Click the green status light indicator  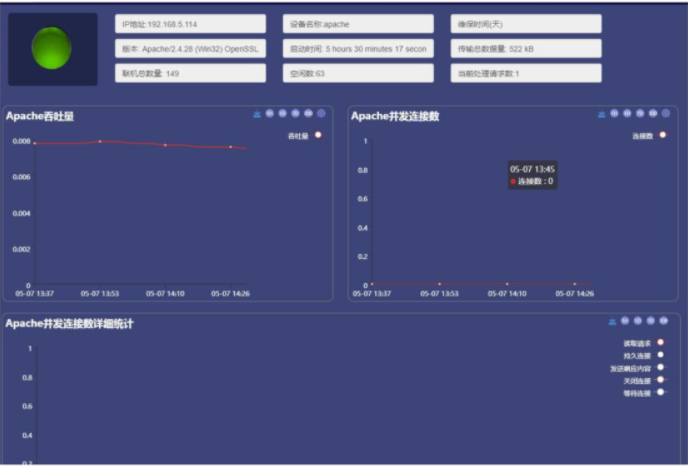point(51,48)
